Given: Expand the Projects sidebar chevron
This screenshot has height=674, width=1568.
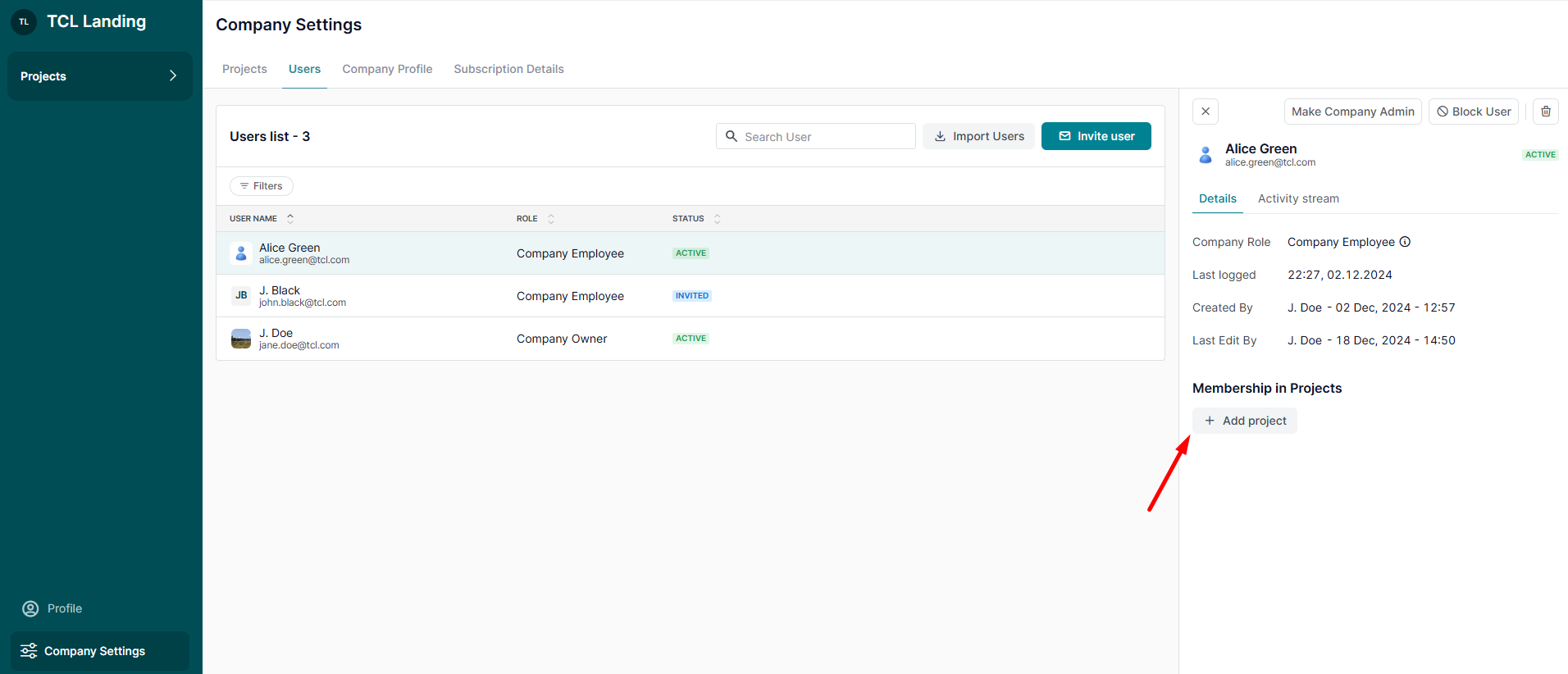Looking at the screenshot, I should (x=172, y=75).
